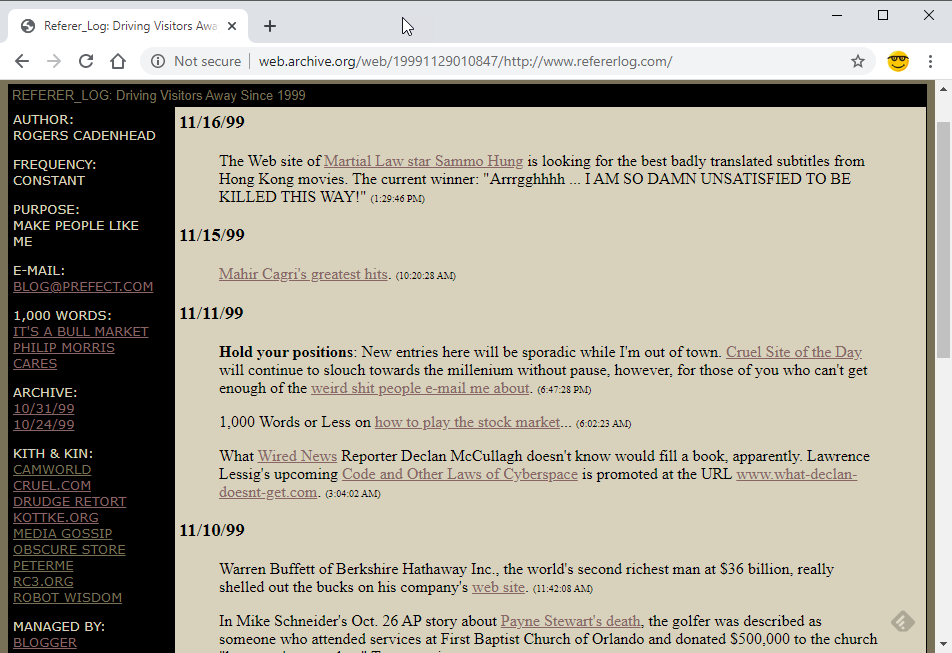Open the 10/24/99 archive
Viewport: 952px width, 653px height.
(x=44, y=424)
